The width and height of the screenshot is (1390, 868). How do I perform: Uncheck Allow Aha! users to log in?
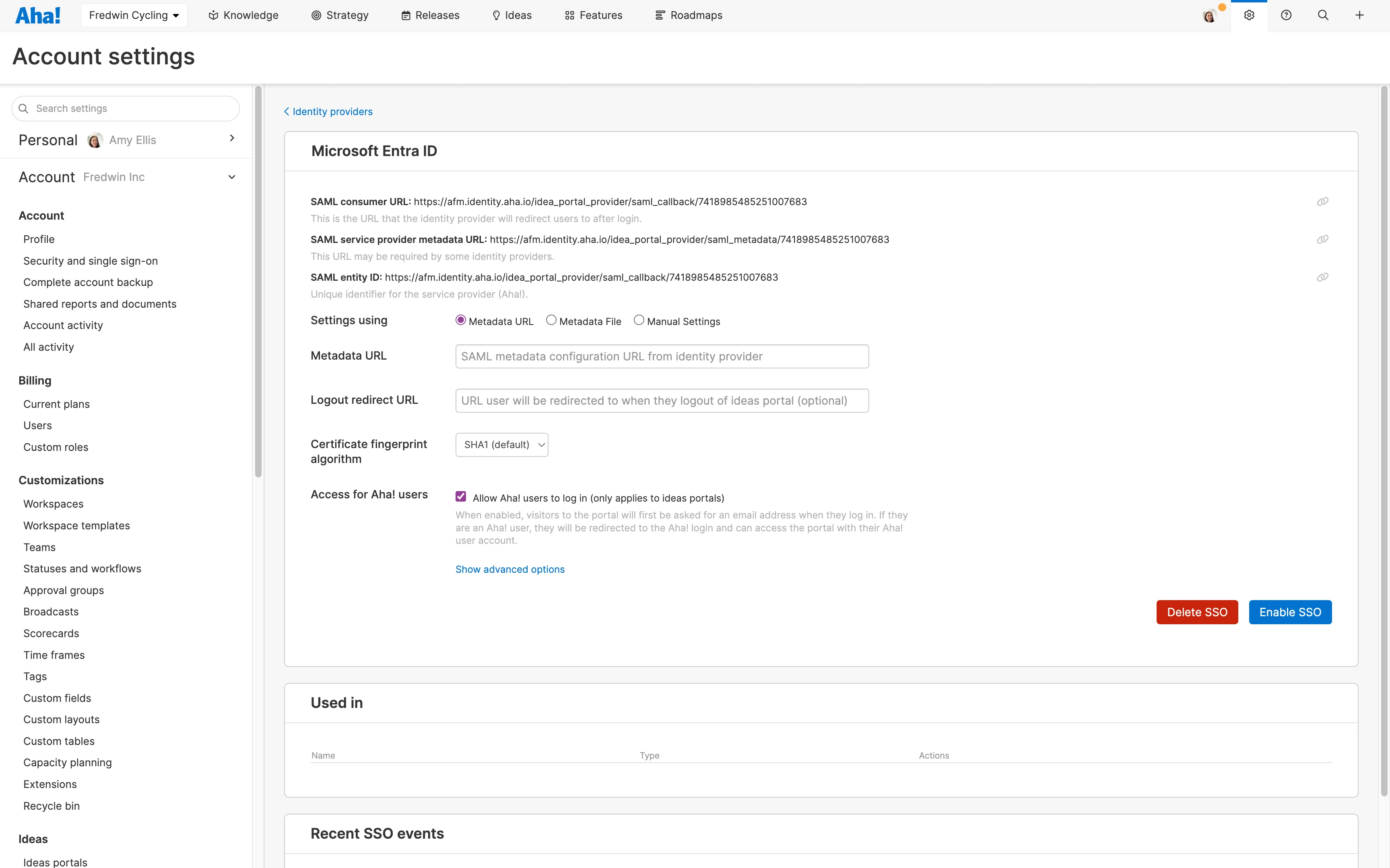pyautogui.click(x=461, y=497)
